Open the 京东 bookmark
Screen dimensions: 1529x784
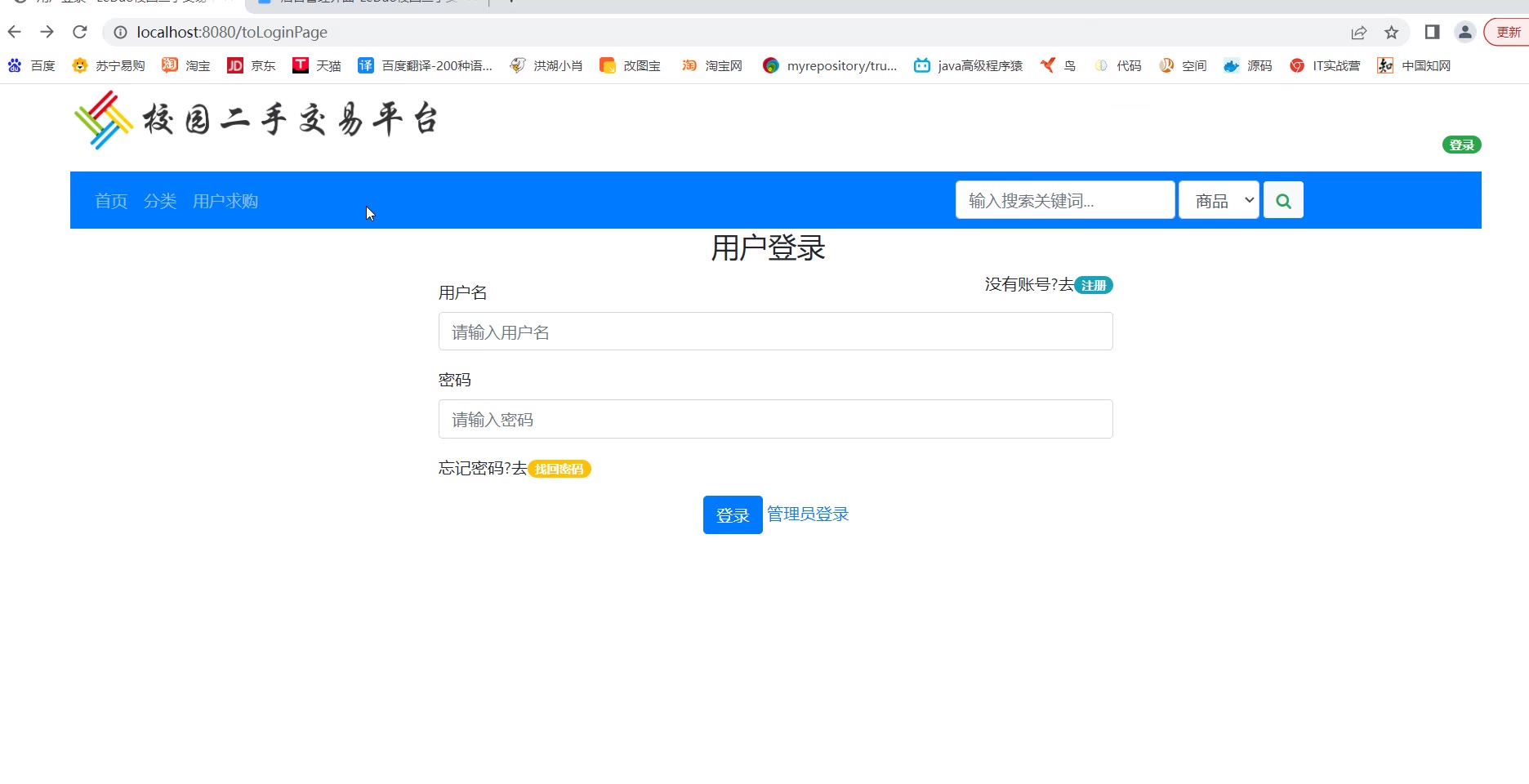[252, 65]
